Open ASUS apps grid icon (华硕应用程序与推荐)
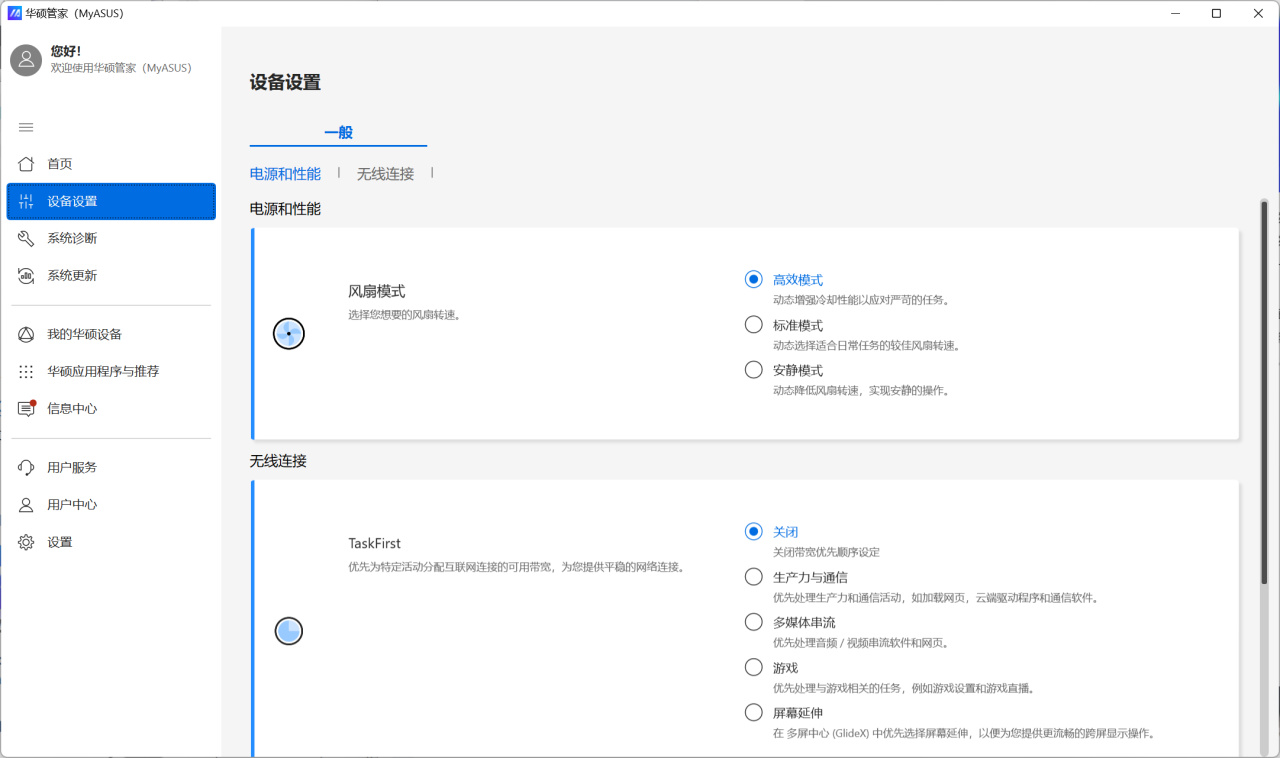This screenshot has height=758, width=1280. (26, 372)
